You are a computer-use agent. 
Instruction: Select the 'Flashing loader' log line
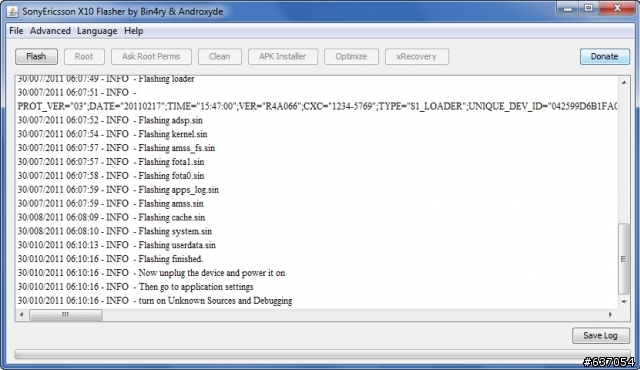click(106, 79)
